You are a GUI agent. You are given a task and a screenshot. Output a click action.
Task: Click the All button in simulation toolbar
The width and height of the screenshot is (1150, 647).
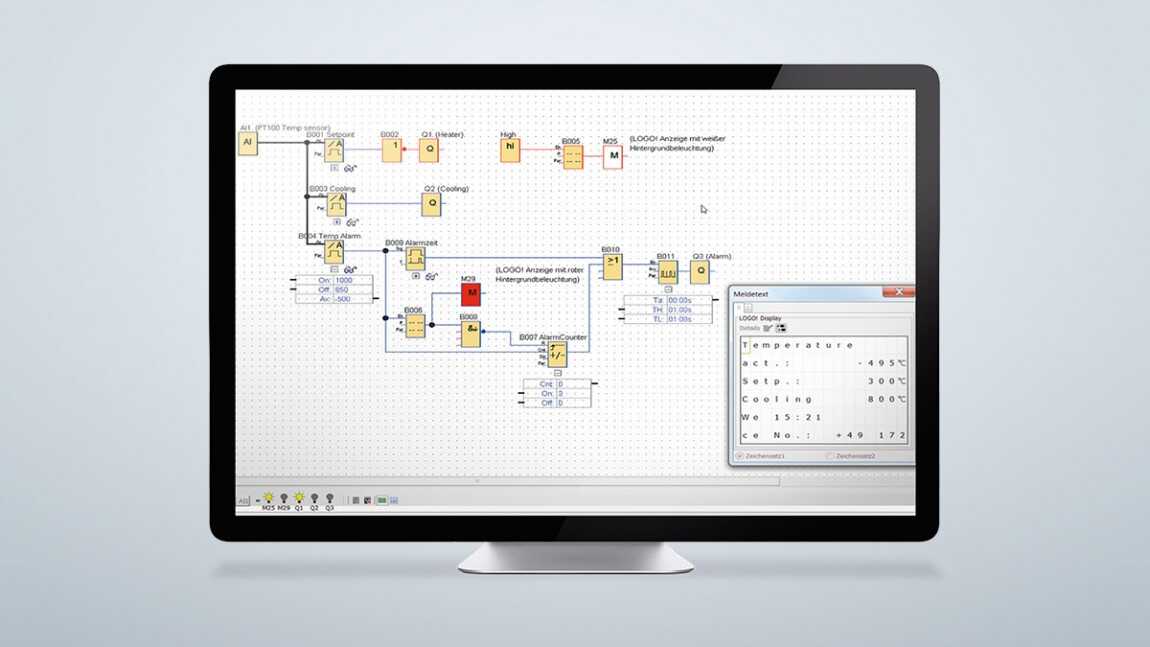click(243, 500)
